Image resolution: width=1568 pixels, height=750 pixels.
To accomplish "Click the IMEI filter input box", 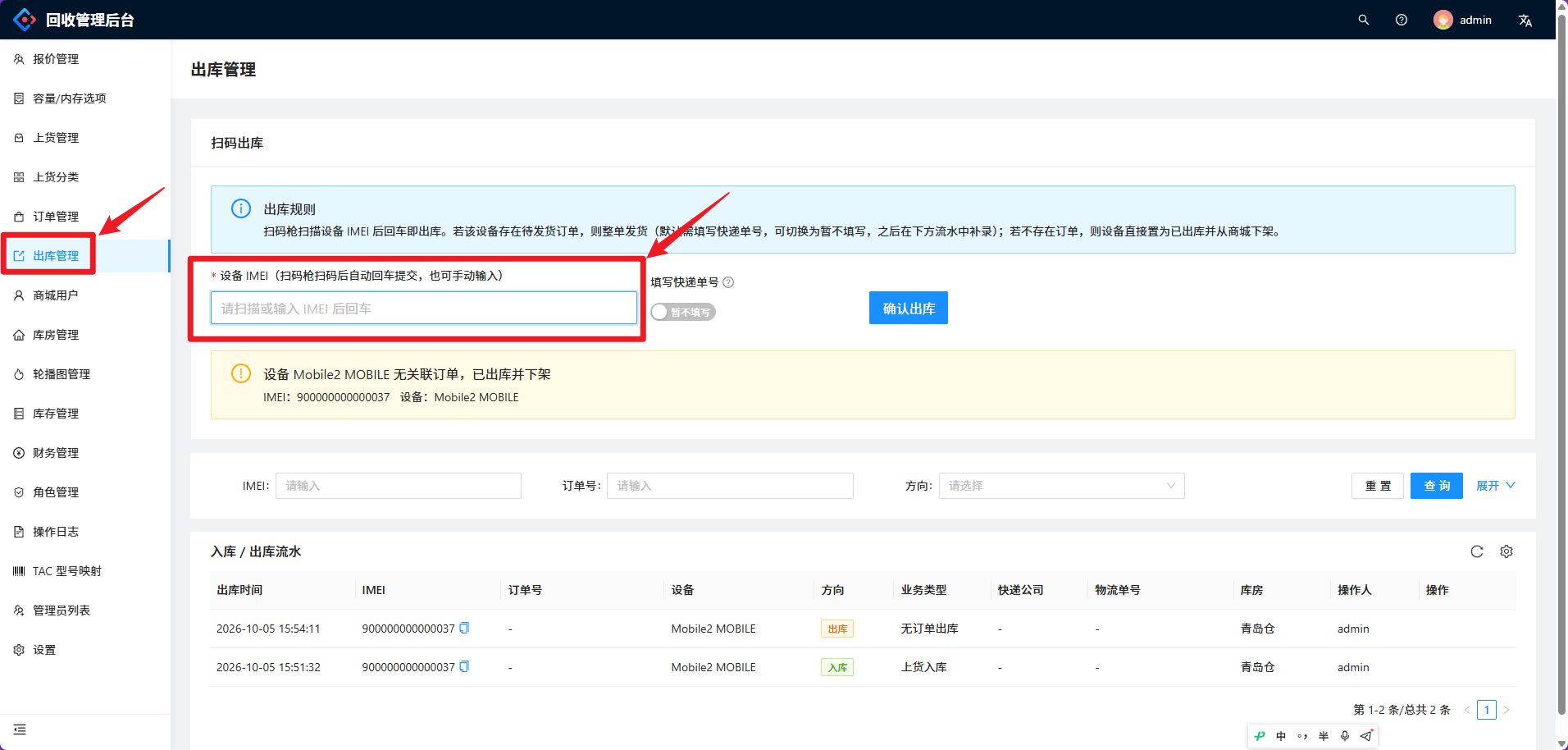I will coord(399,486).
